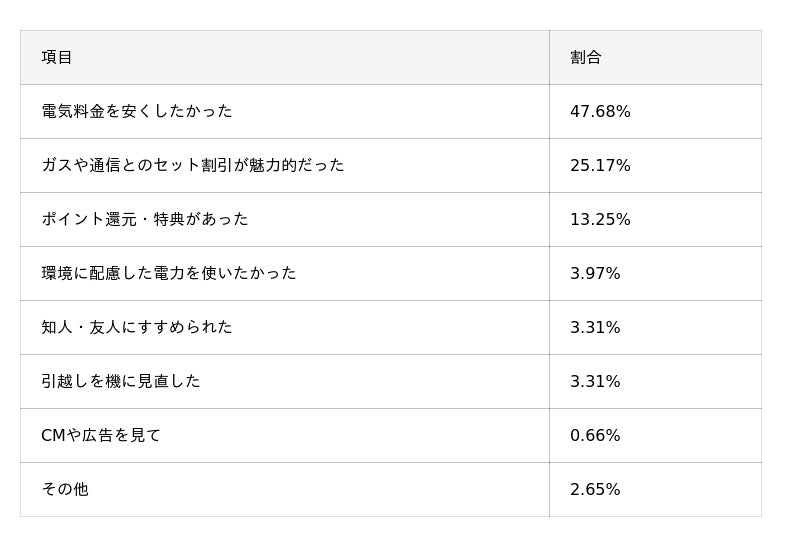
Task: Click the 13.25% percentage cell
Action: (600, 219)
